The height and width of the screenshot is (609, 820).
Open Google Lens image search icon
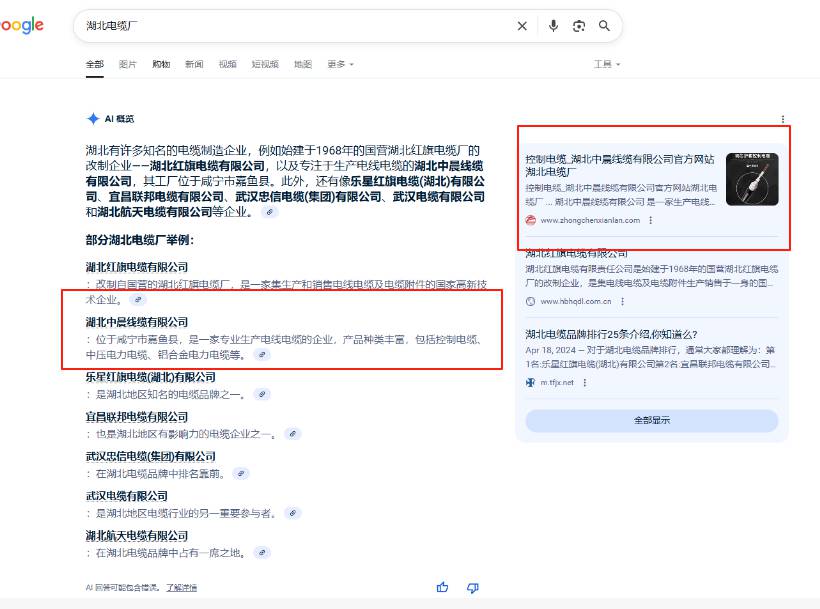tap(579, 26)
